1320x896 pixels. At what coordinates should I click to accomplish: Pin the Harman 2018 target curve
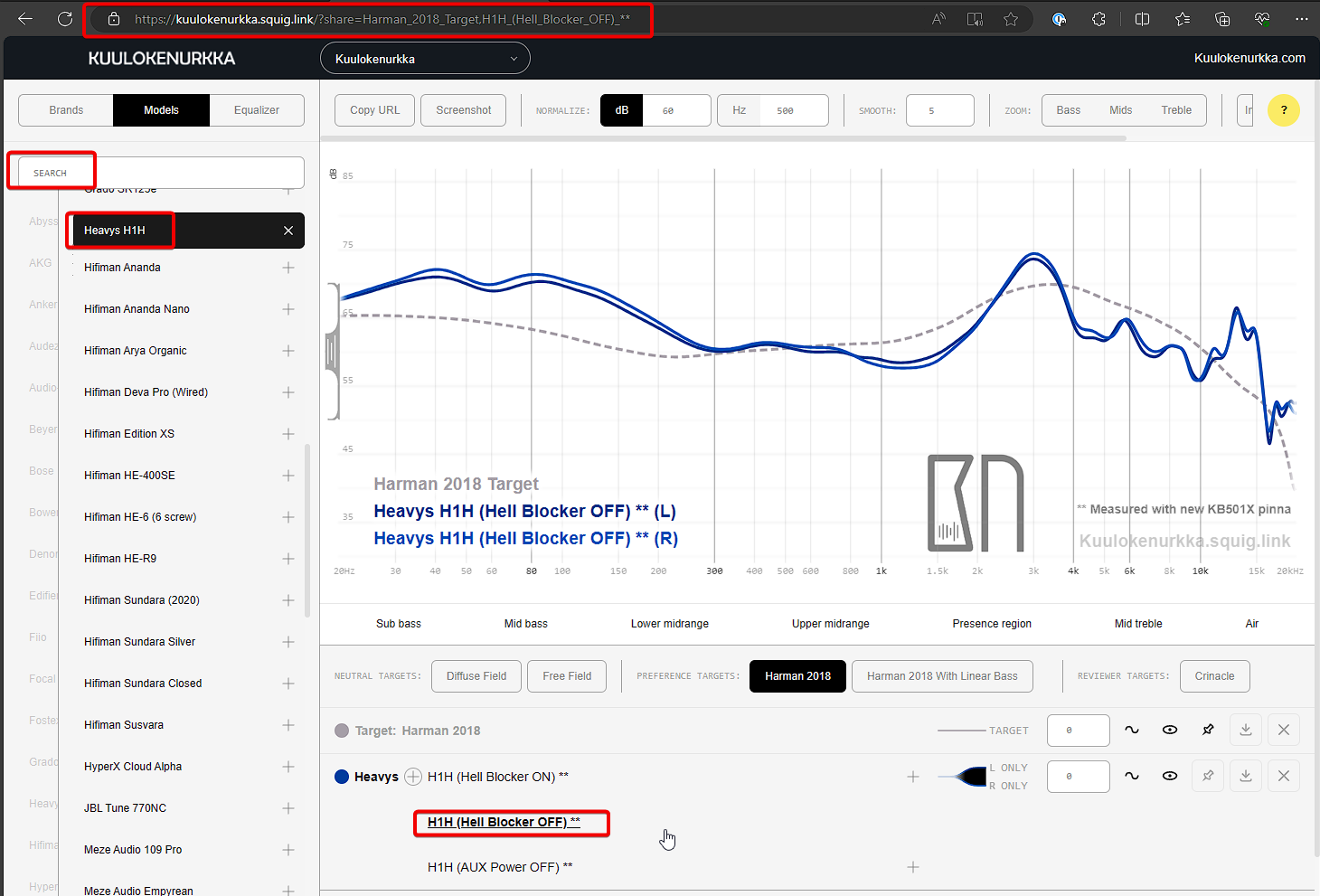pyautogui.click(x=1208, y=730)
